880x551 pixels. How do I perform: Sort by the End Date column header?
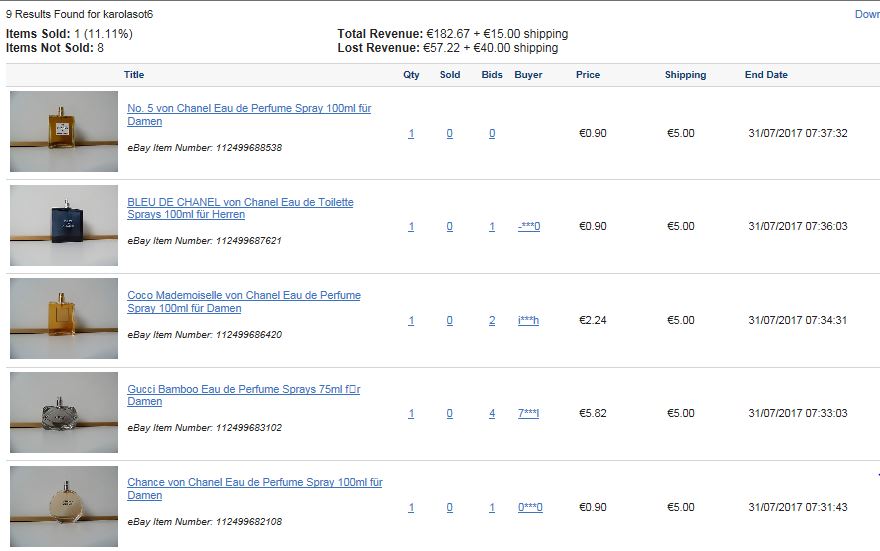(767, 75)
